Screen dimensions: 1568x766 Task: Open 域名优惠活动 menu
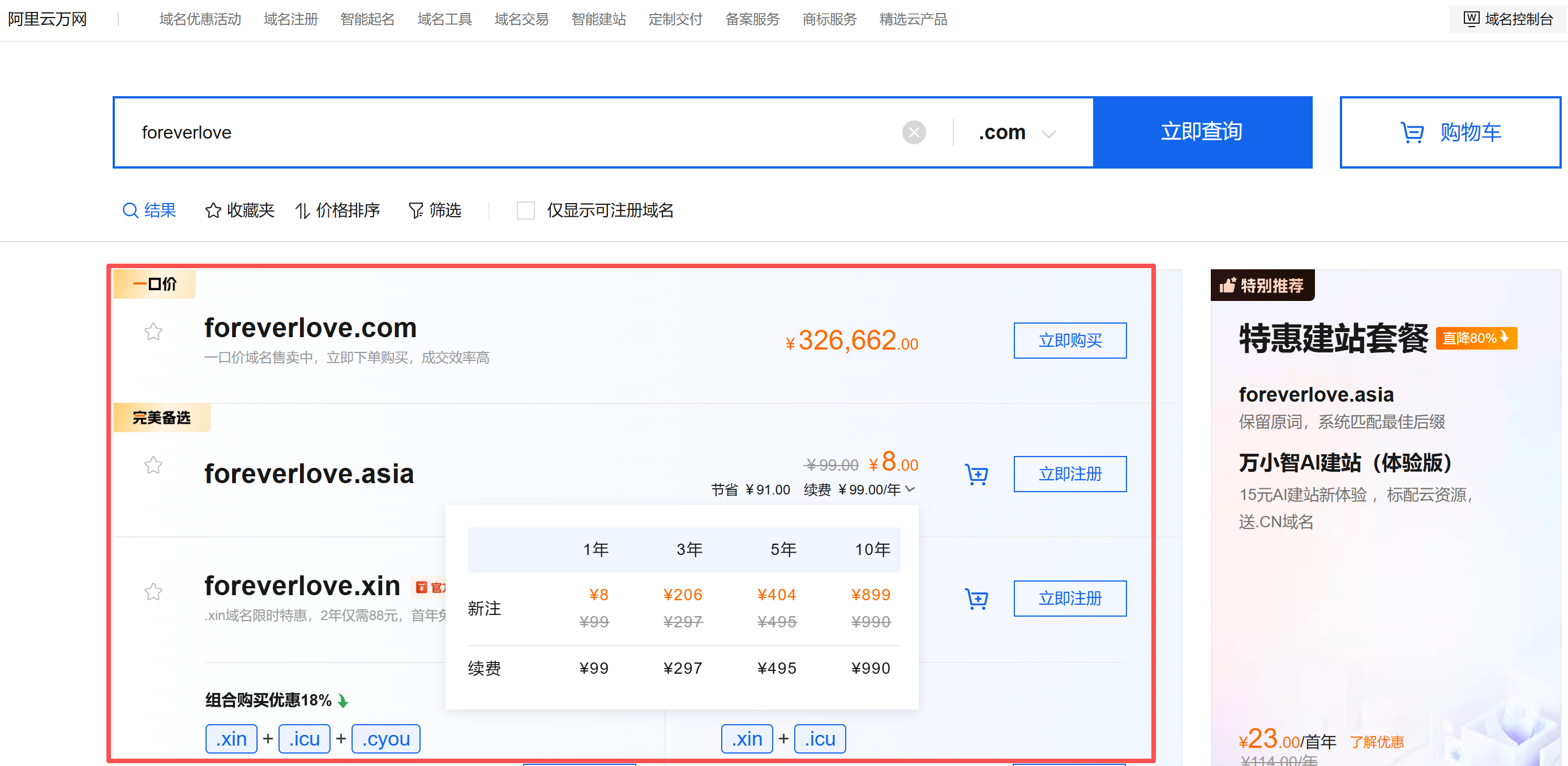[x=200, y=19]
